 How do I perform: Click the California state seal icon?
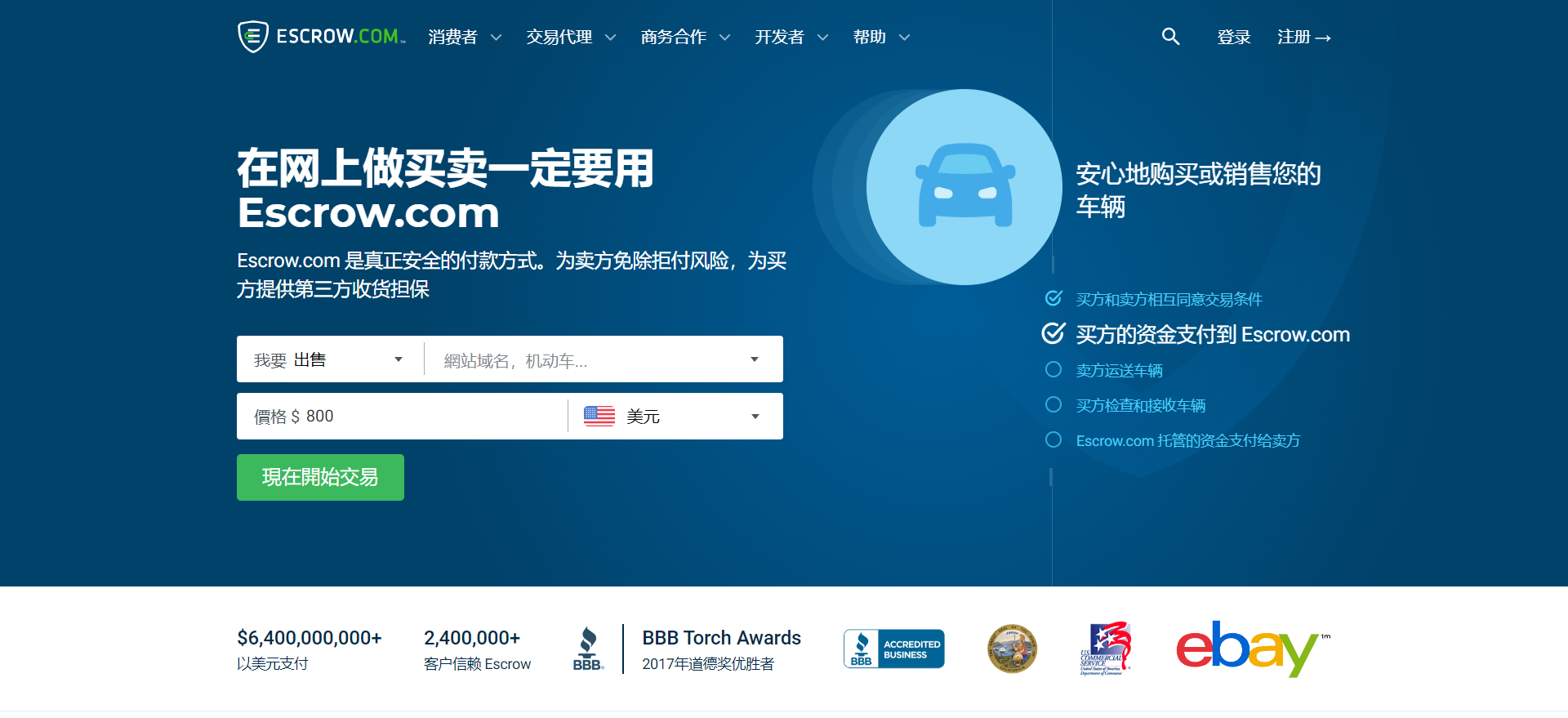click(x=1012, y=649)
